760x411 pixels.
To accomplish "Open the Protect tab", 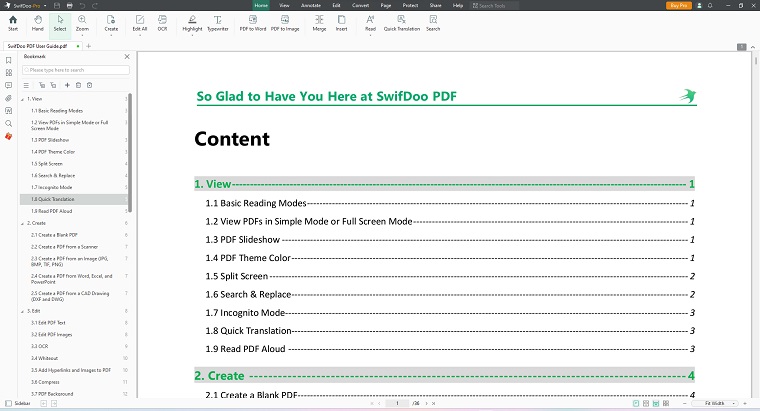I will point(410,5).
